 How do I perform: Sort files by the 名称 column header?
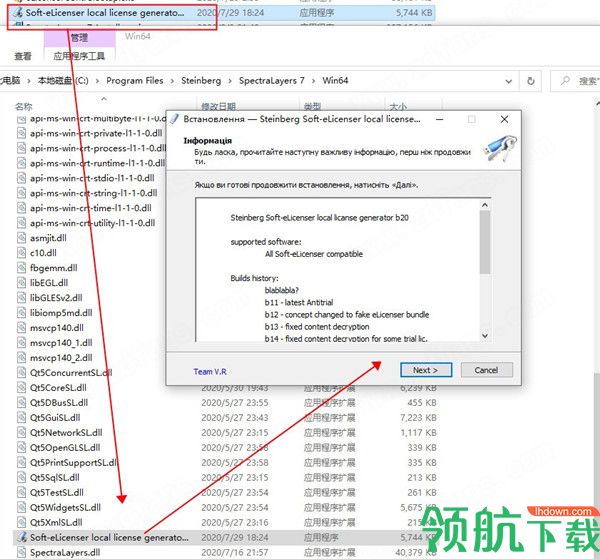24,106
